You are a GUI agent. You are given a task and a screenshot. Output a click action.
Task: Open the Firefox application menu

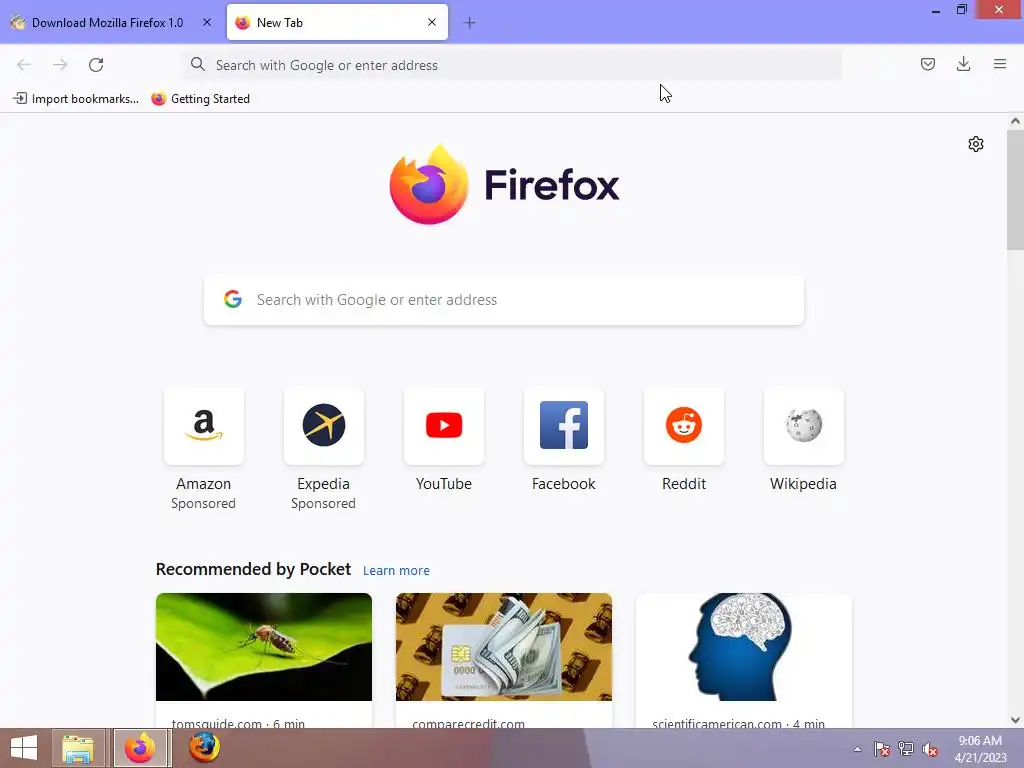click(x=999, y=64)
